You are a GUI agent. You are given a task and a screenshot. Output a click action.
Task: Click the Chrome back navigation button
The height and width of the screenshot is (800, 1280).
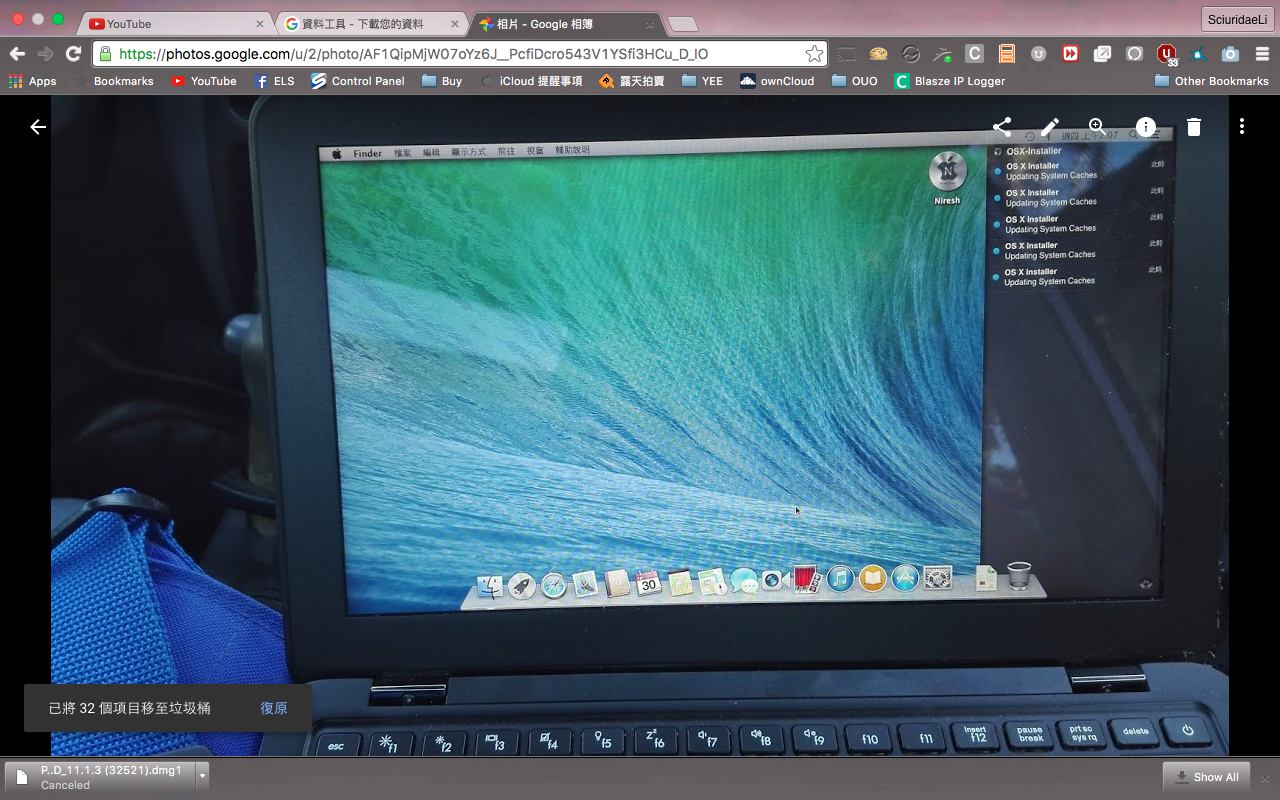tap(17, 54)
